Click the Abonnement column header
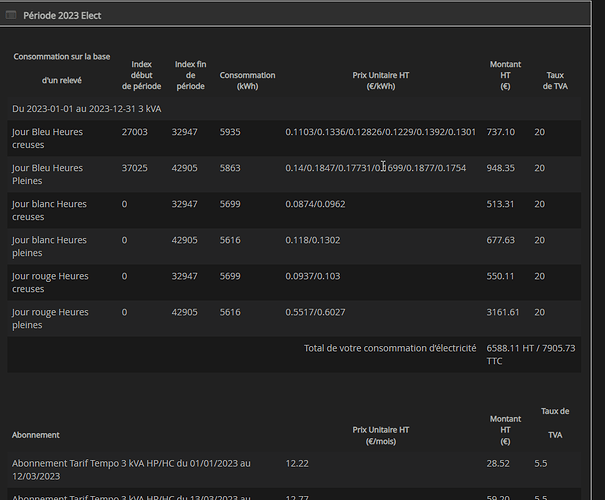The height and width of the screenshot is (500, 605). coord(36,435)
